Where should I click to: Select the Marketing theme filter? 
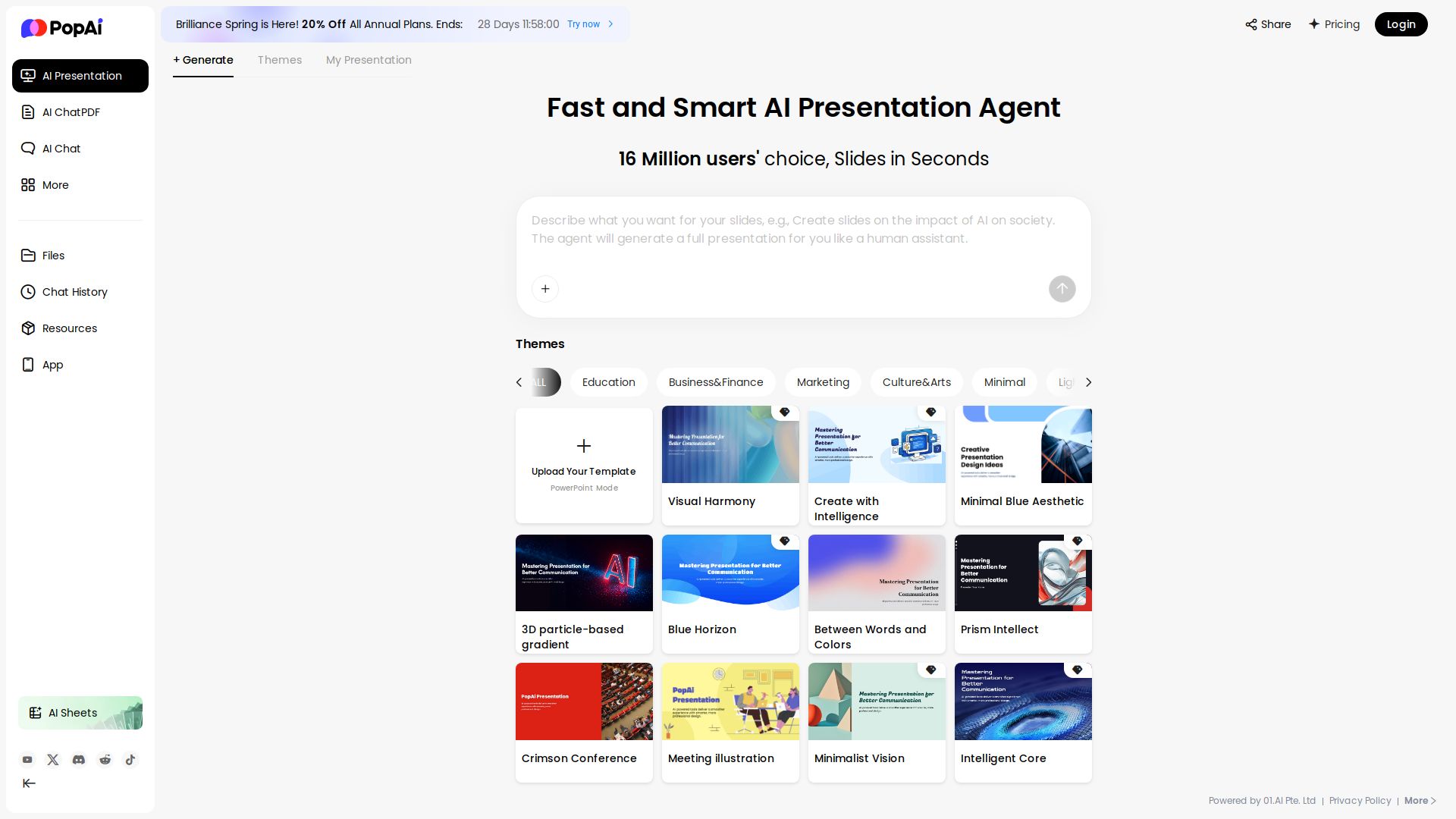coord(823,382)
